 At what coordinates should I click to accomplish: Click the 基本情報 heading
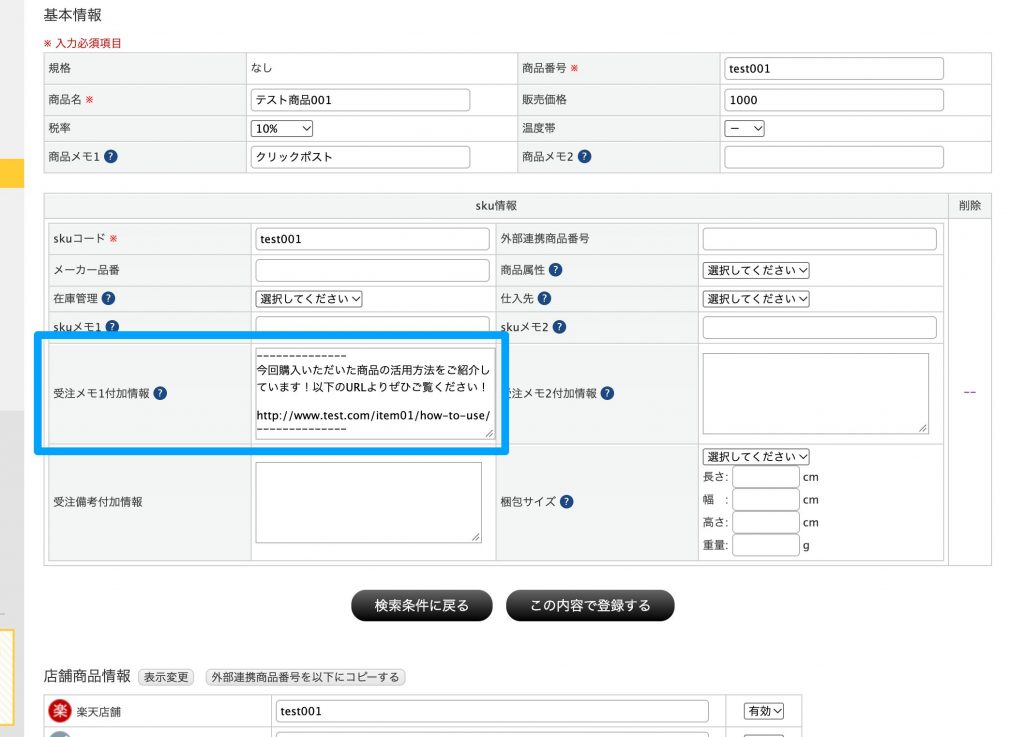(x=72, y=14)
